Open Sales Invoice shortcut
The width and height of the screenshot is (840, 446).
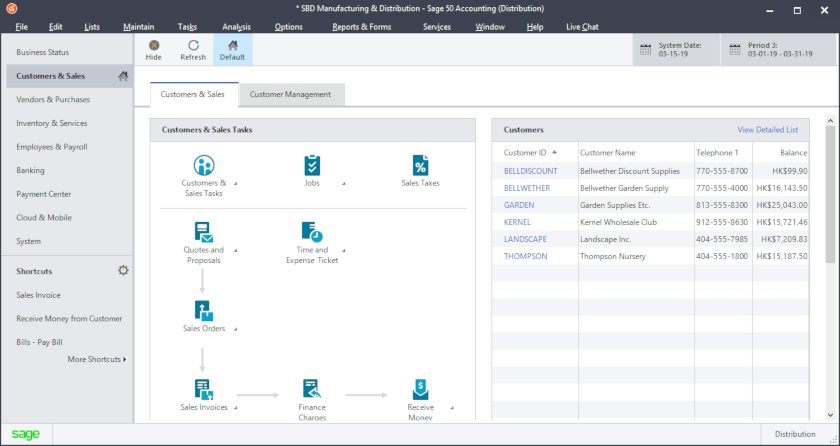[38, 295]
